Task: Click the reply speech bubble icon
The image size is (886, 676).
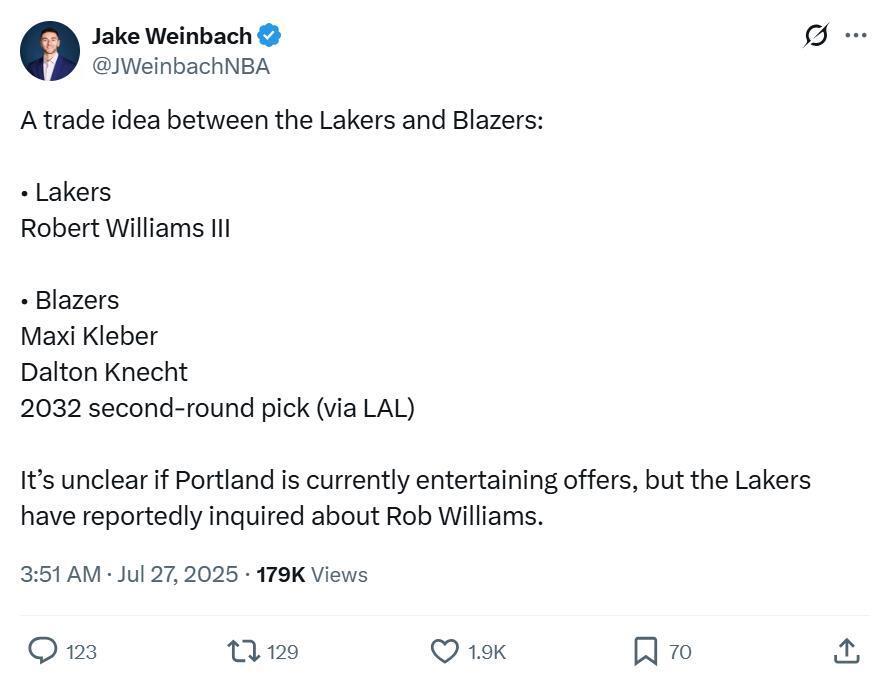Action: point(43,651)
